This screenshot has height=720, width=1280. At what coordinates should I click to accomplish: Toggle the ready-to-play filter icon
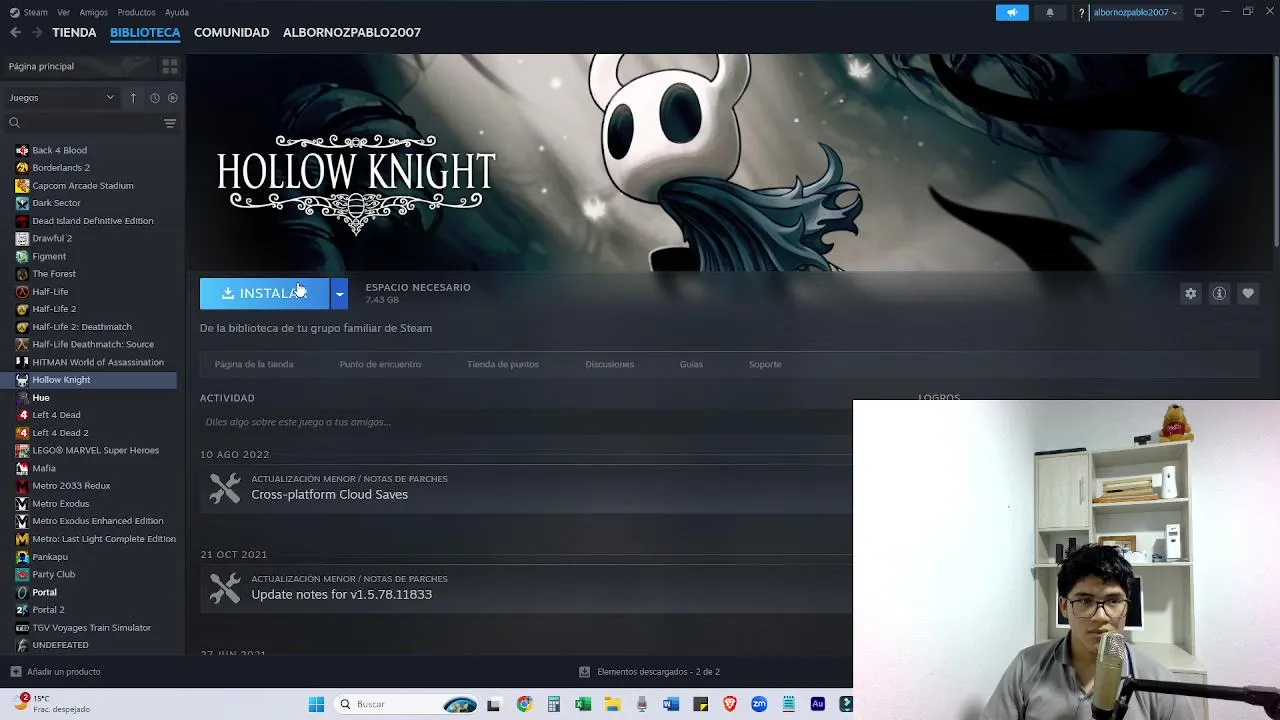173,97
